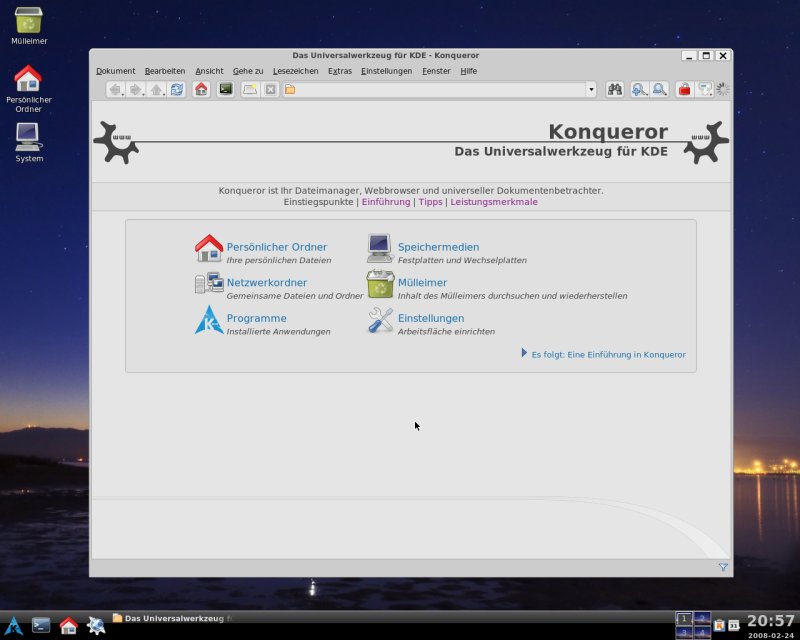800x640 pixels.
Task: Open the Dokument menu
Action: [115, 71]
